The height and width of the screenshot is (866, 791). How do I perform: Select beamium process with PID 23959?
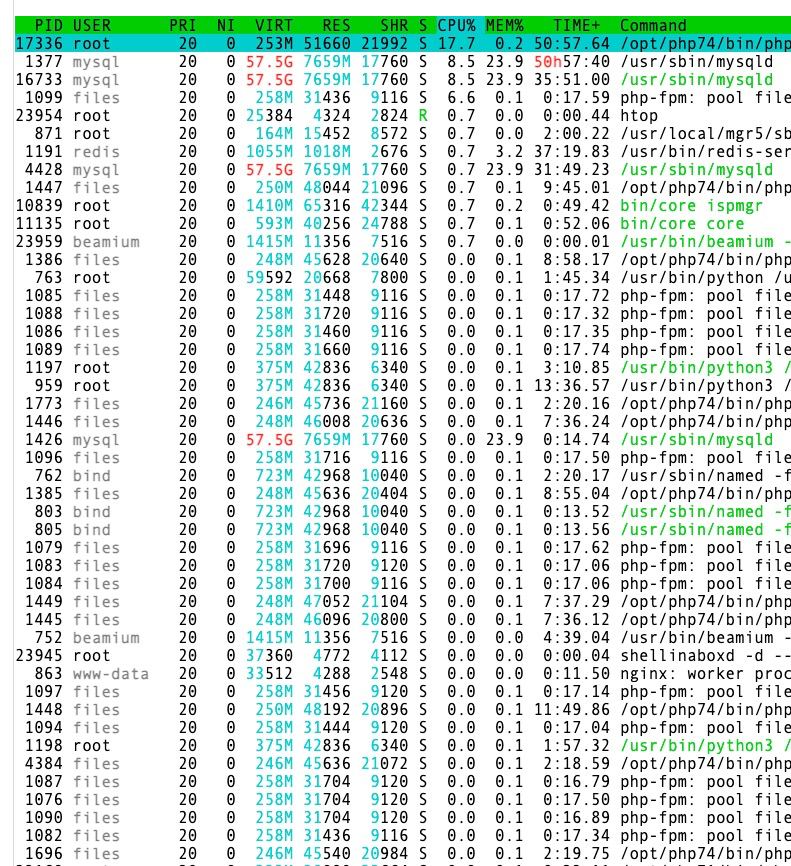tap(403, 241)
